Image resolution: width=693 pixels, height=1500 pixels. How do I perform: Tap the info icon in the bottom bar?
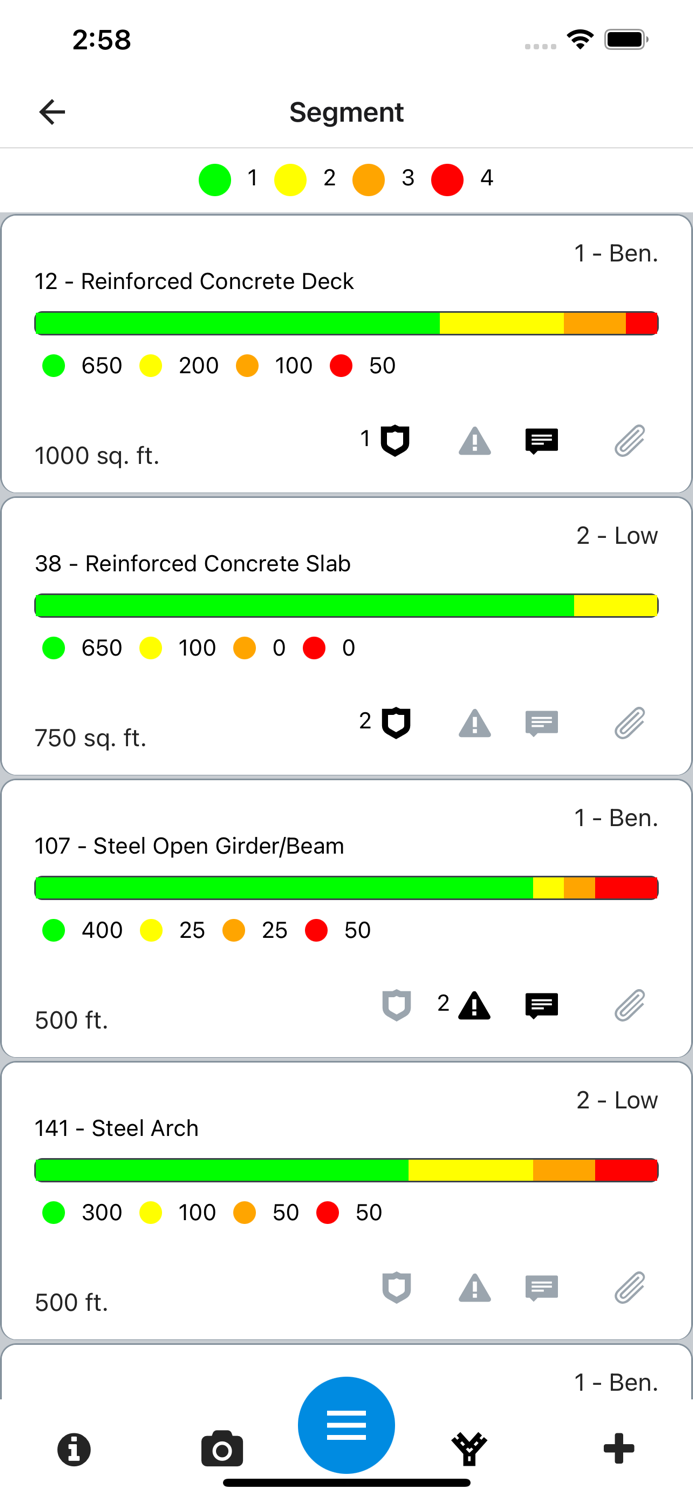coord(73,1448)
